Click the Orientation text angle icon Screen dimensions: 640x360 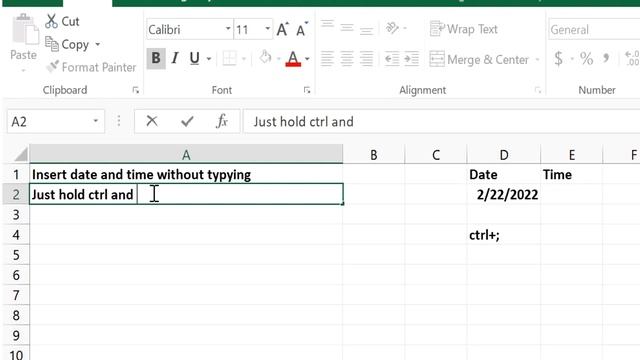[x=392, y=28]
